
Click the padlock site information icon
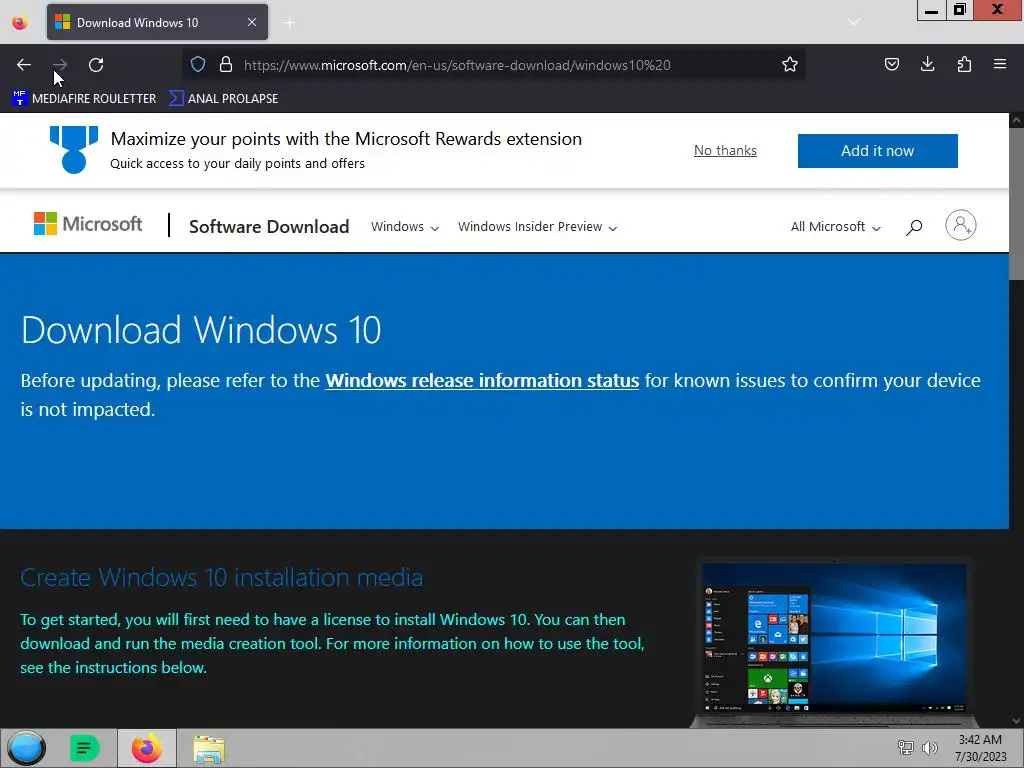[x=226, y=64]
